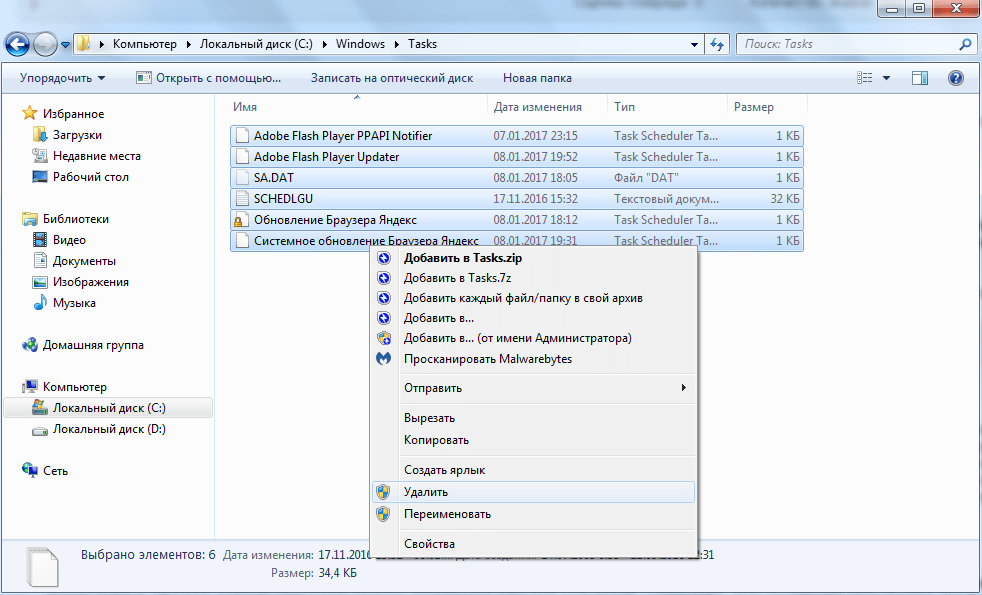This screenshot has width=982, height=595.
Task: Open the 'Документы' library
Action: [74, 261]
